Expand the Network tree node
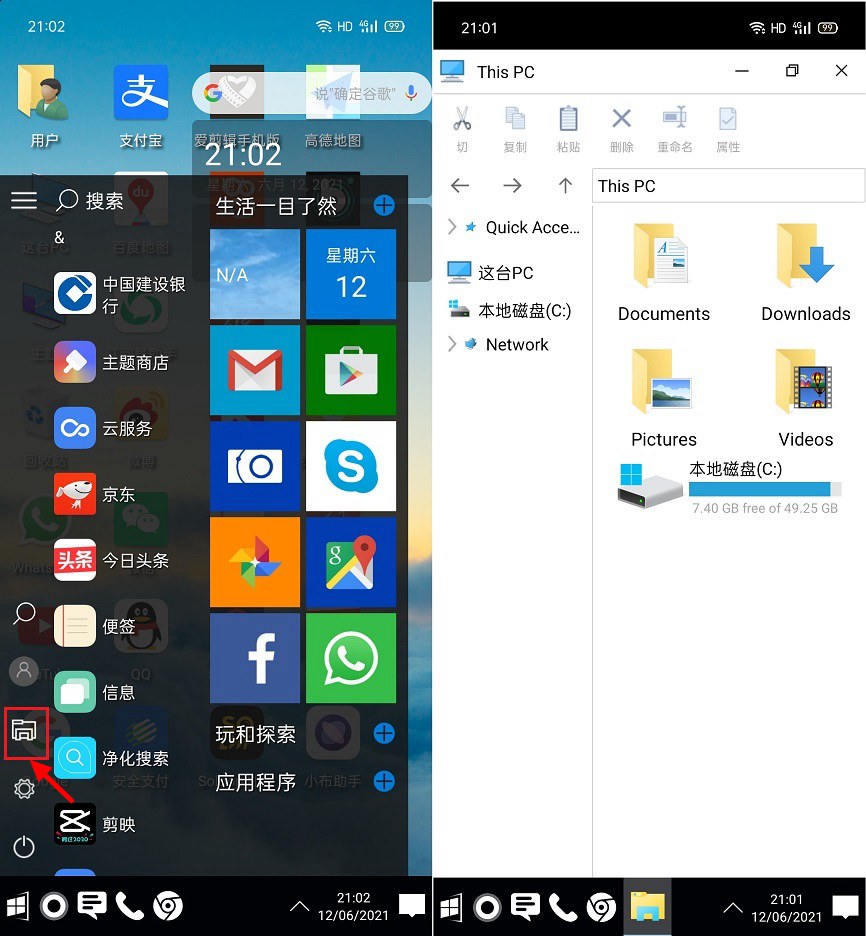Screen dimensions: 866x936 coord(452,344)
